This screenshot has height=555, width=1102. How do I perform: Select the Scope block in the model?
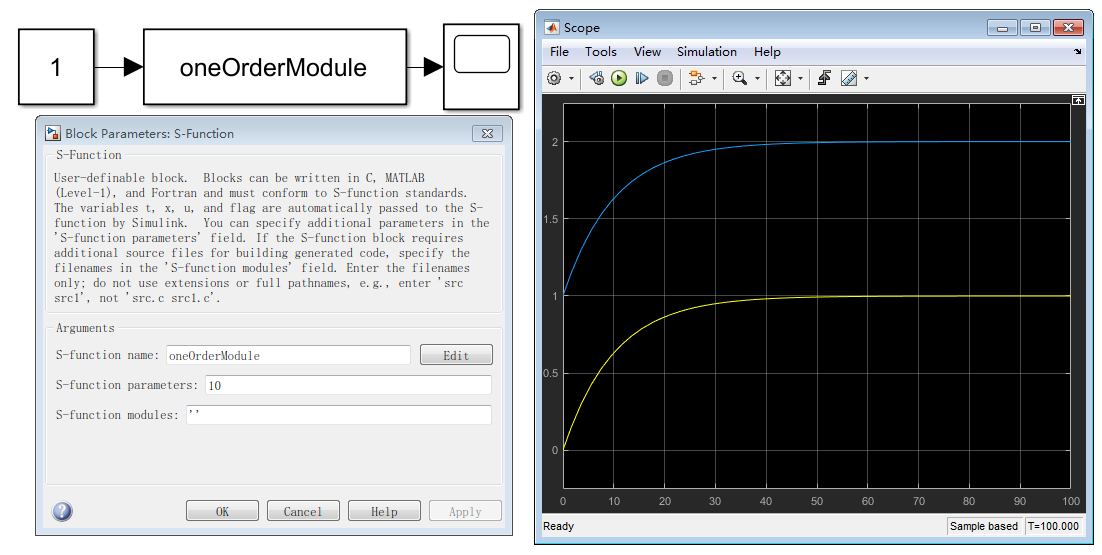tap(481, 67)
